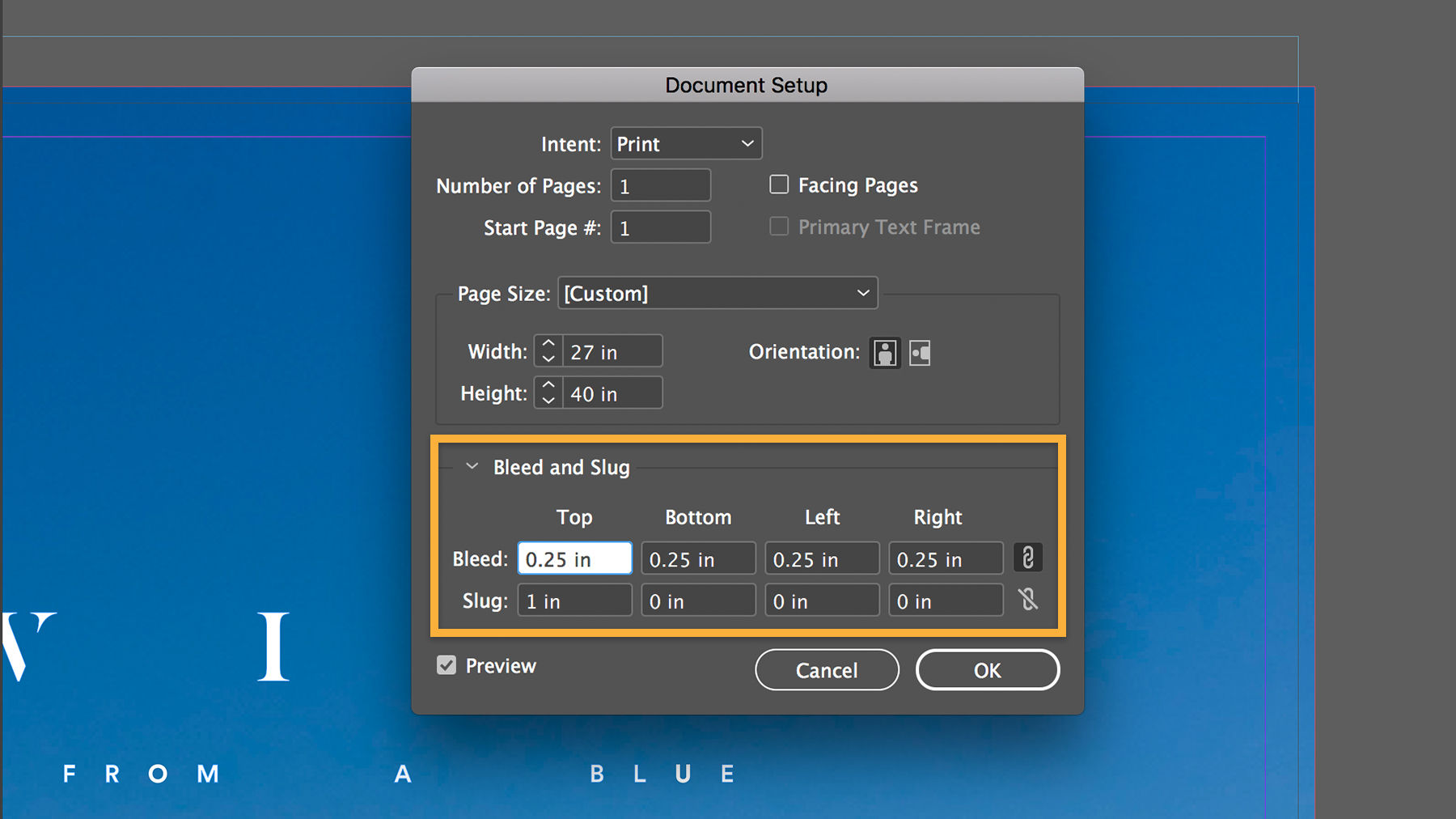Click the Primary Text Frame checkbox

[778, 227]
